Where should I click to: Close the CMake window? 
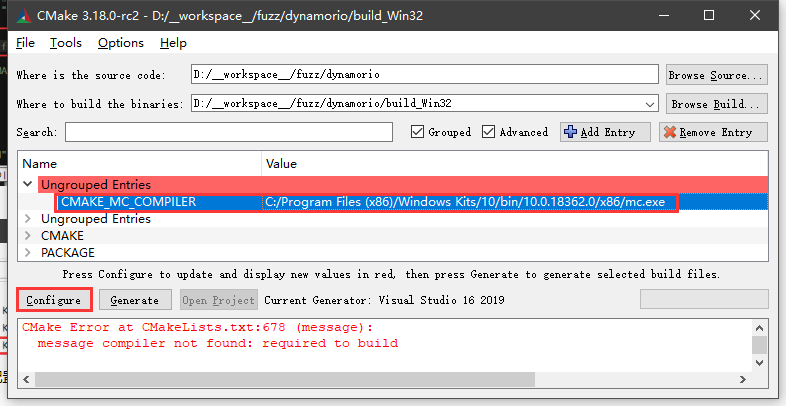[x=755, y=16]
